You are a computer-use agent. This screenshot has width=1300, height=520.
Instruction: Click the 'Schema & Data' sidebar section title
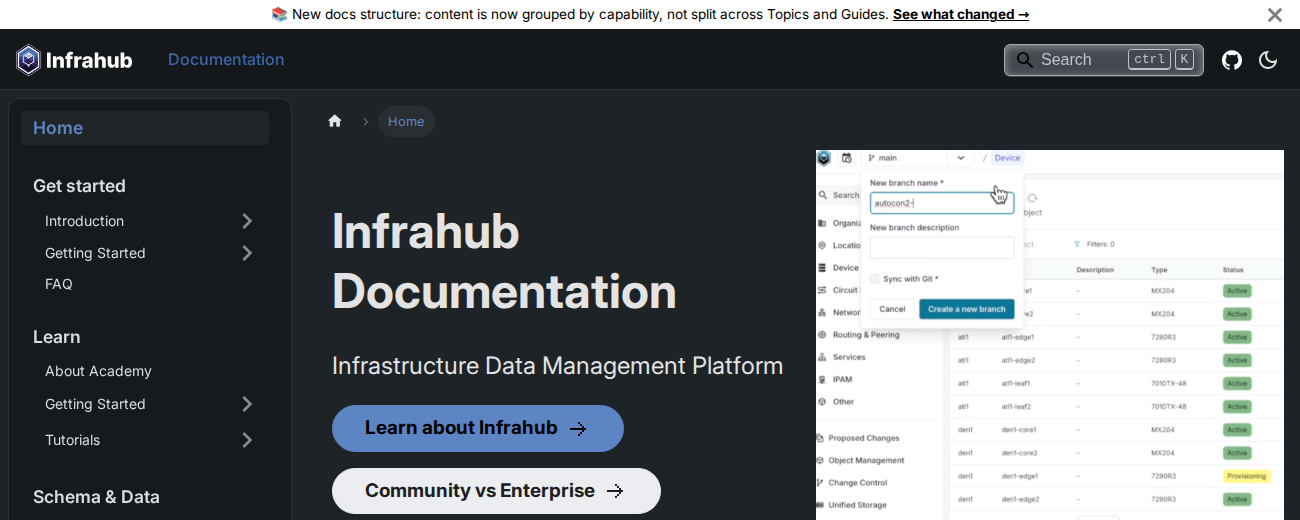coord(96,497)
